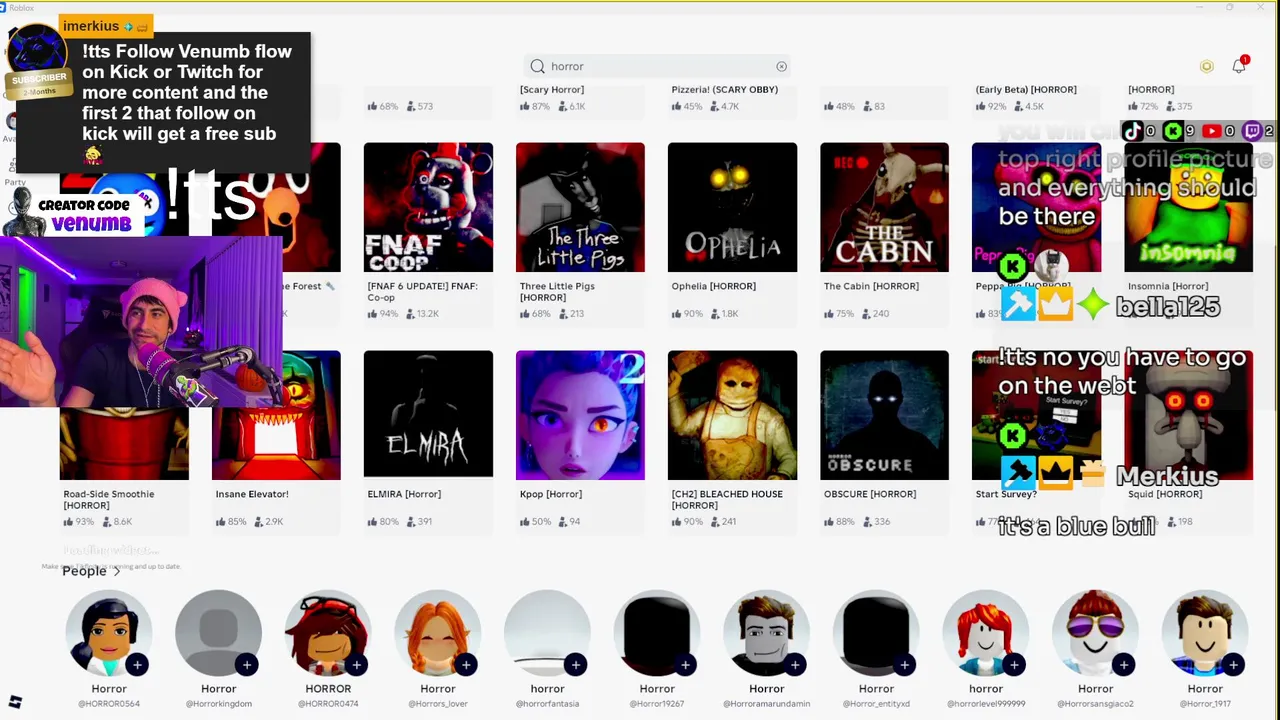
Task: Click the ELMIRA [Horror] title
Action: point(404,494)
